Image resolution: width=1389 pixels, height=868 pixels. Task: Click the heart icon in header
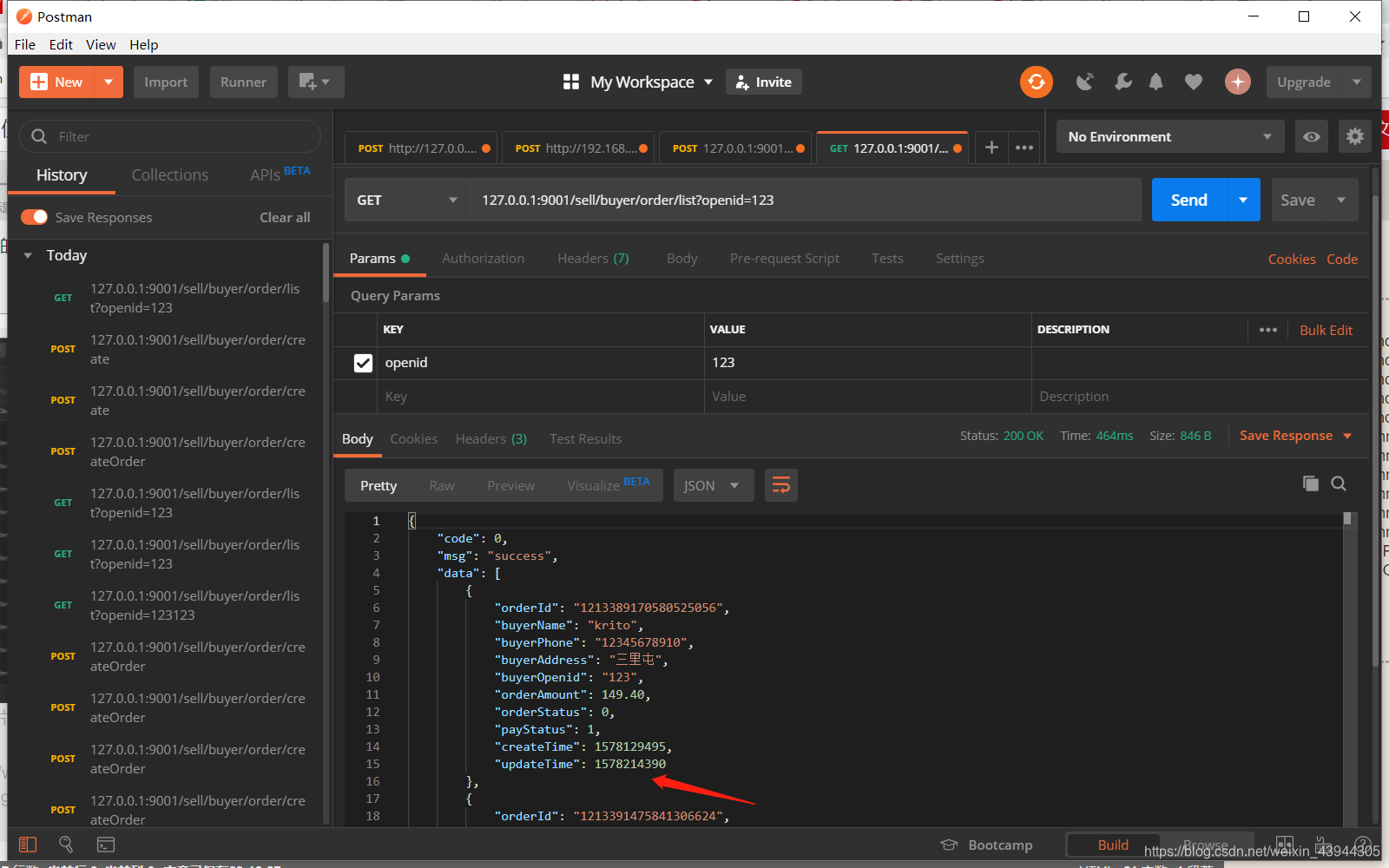1194,82
